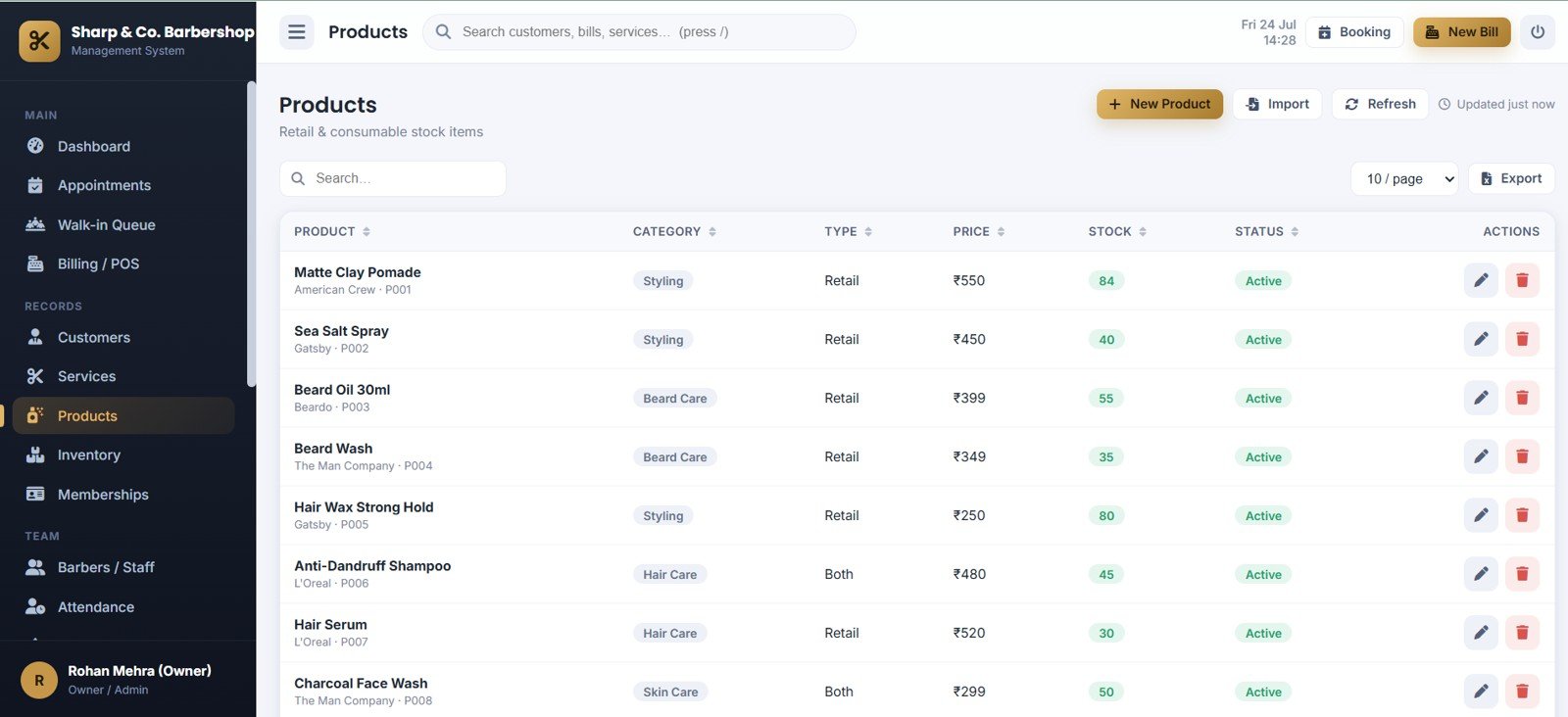The image size is (1568, 717).
Task: Open Dashboard in the sidebar
Action: pos(123,146)
